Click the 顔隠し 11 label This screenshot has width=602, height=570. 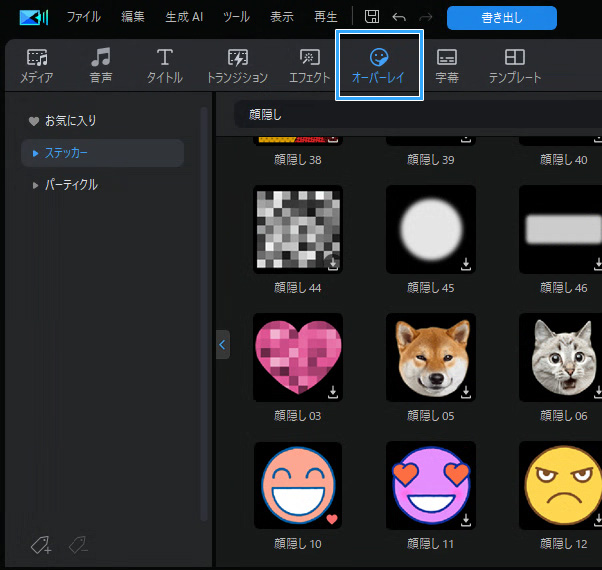pyautogui.click(x=431, y=544)
